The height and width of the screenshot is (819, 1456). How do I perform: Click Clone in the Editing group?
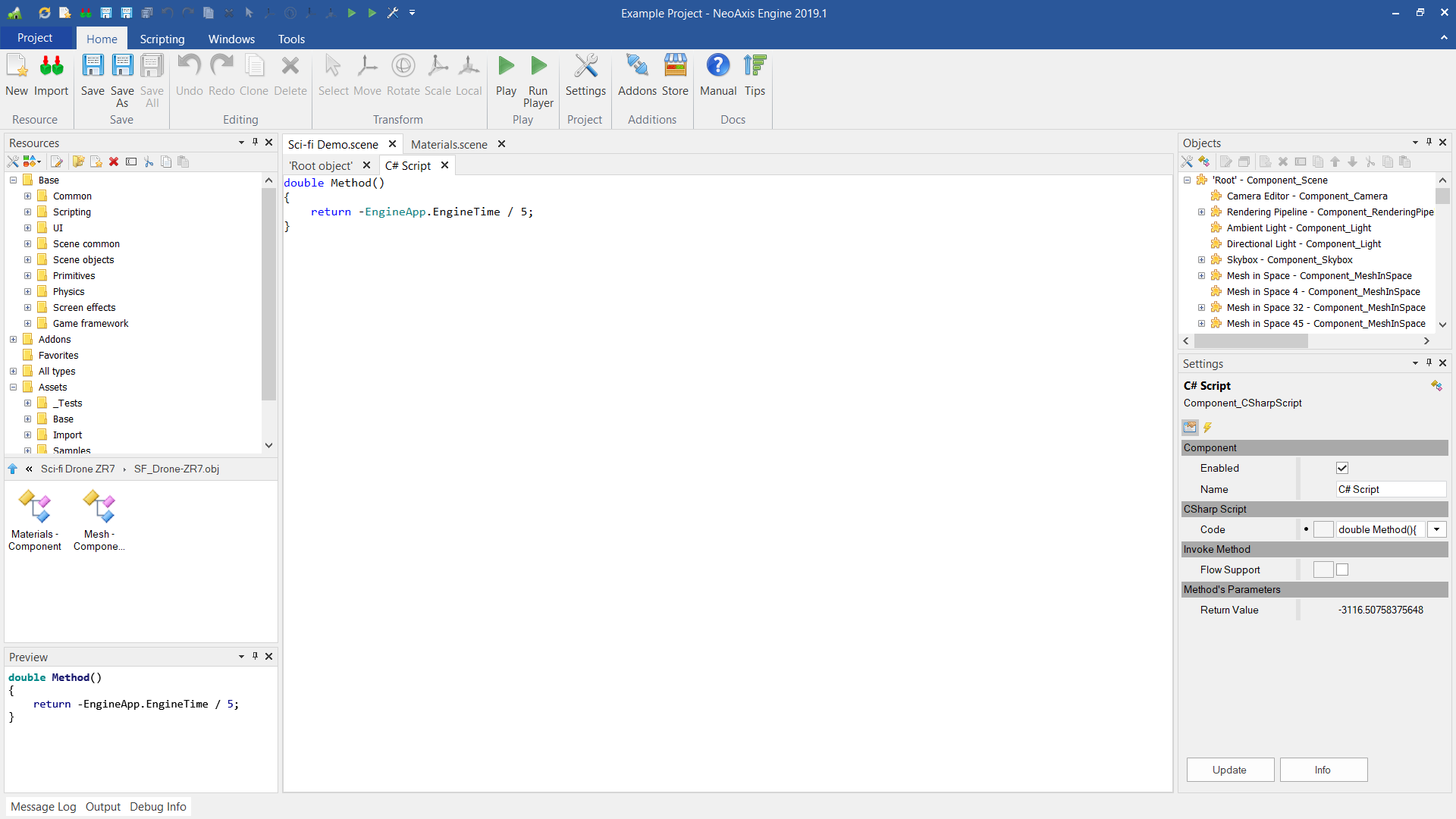tap(254, 76)
